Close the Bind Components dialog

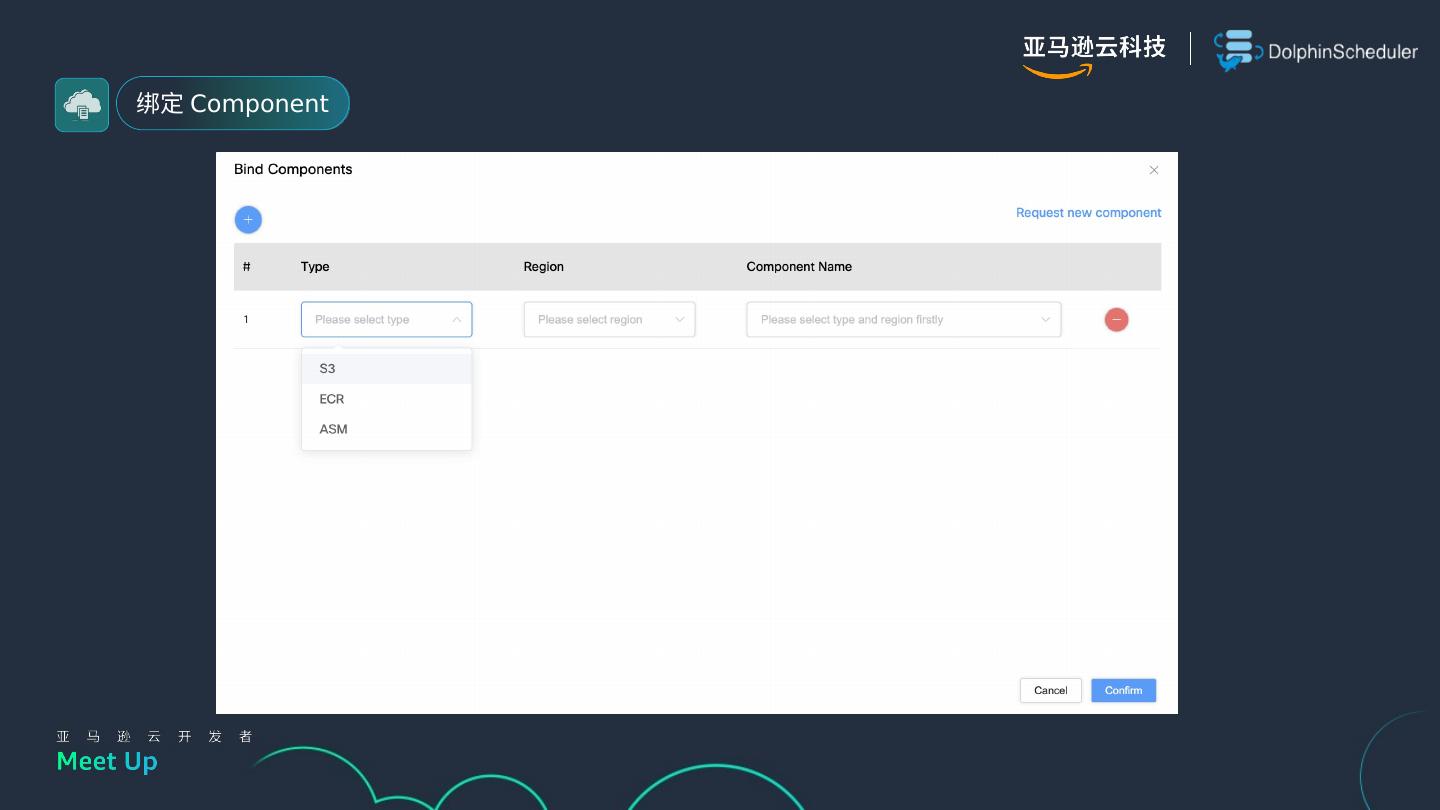coord(1154,170)
